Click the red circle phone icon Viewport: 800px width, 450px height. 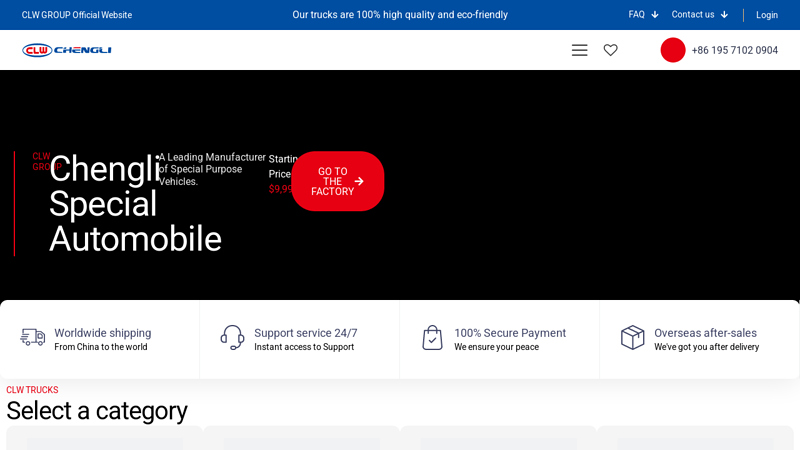pos(672,50)
